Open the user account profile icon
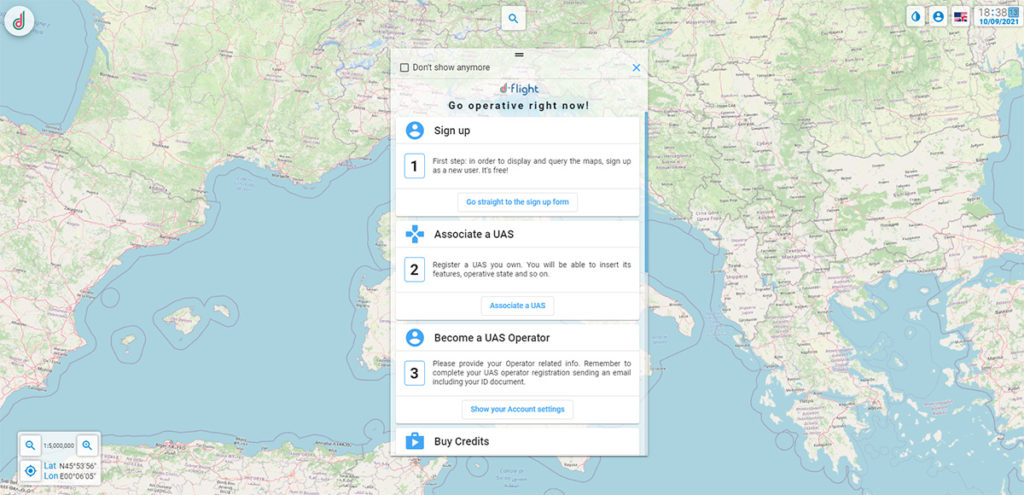 point(938,17)
